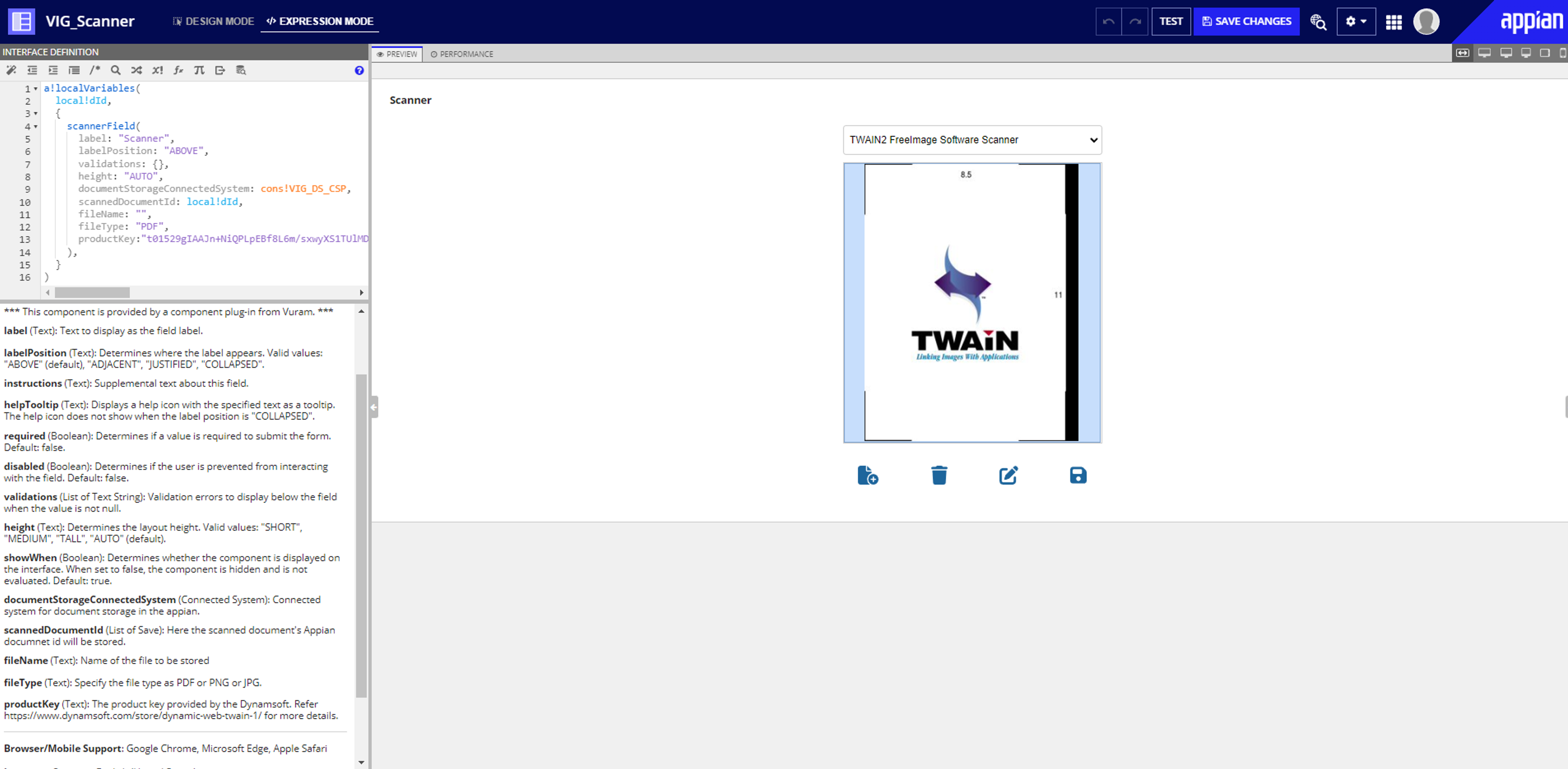Click the documentation panel vertical scrollbar thumb
Image resolution: width=1568 pixels, height=769 pixels.
click(361, 536)
